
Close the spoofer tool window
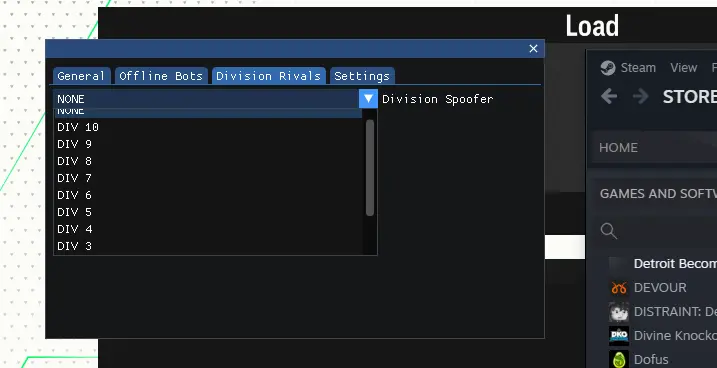point(533,48)
